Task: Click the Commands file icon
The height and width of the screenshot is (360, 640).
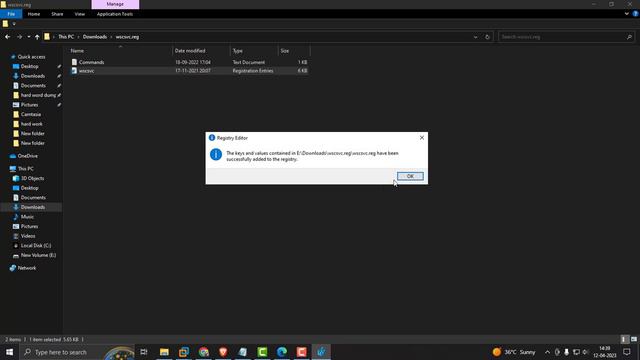Action: point(74,62)
